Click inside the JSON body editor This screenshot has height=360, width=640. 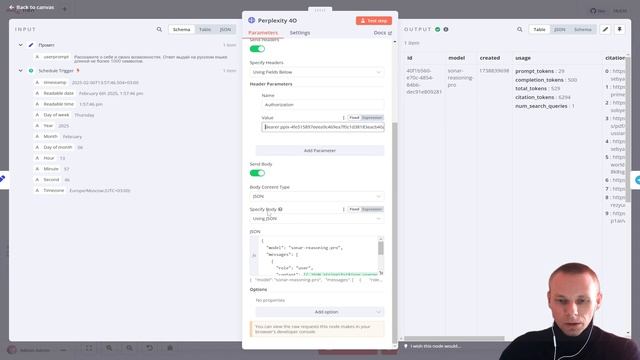[x=318, y=256]
